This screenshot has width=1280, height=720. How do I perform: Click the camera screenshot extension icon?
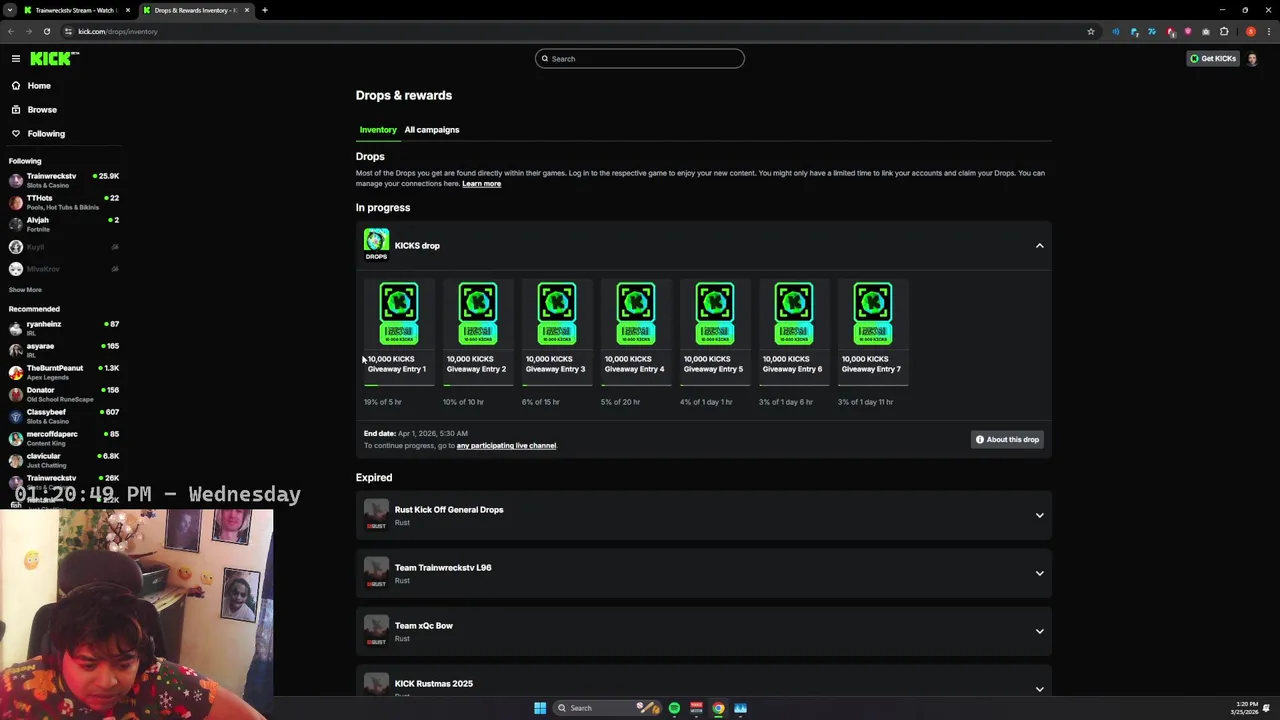tap(1205, 31)
